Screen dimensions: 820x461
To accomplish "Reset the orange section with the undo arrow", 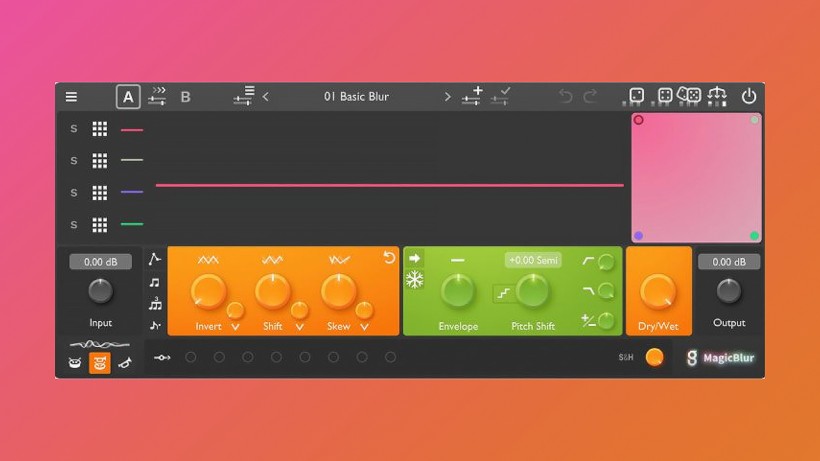I will pyautogui.click(x=389, y=258).
